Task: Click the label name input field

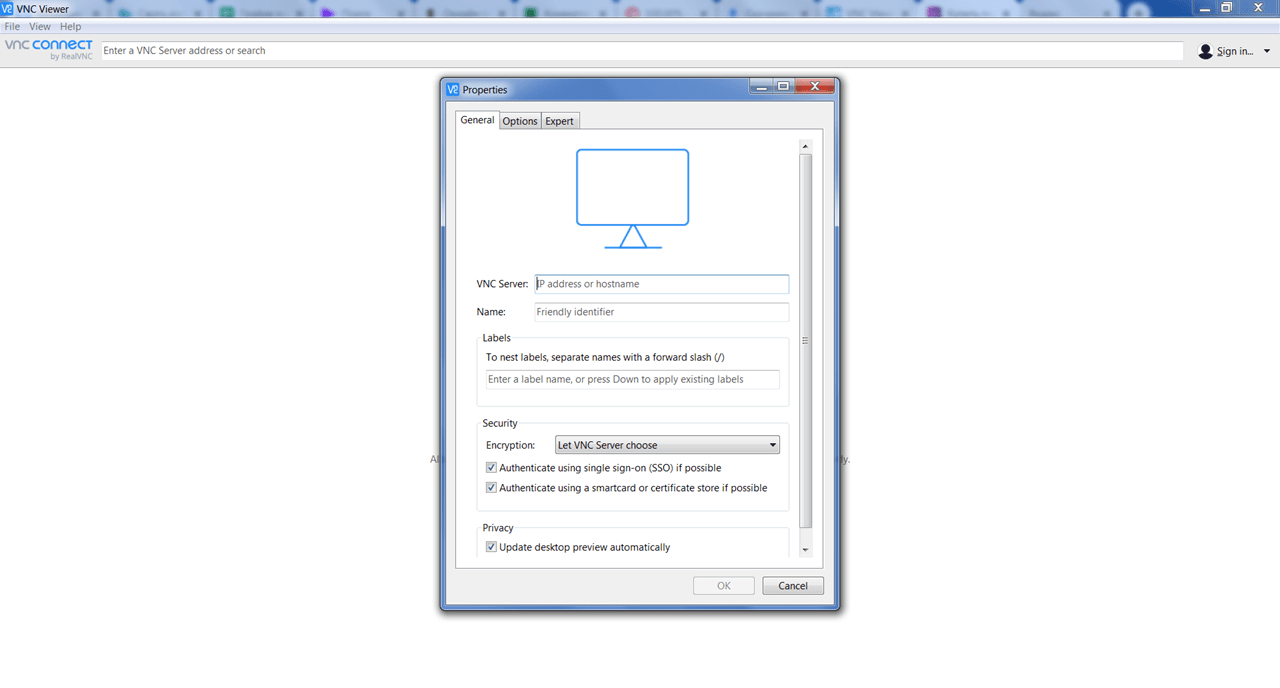Action: (632, 379)
